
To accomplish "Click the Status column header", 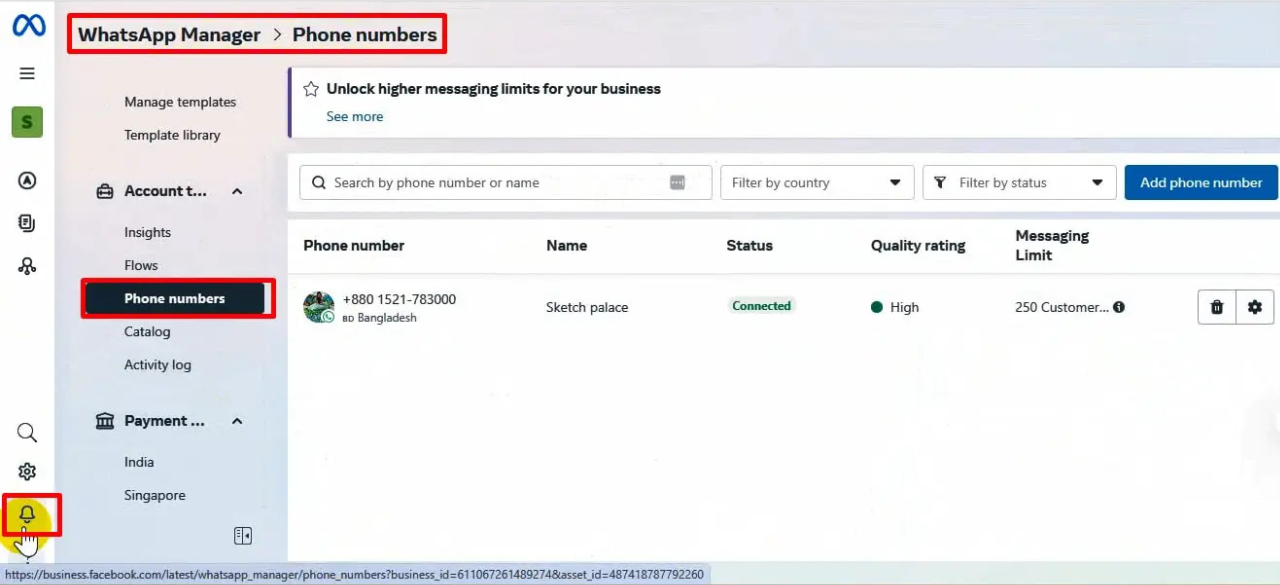I will coord(749,245).
